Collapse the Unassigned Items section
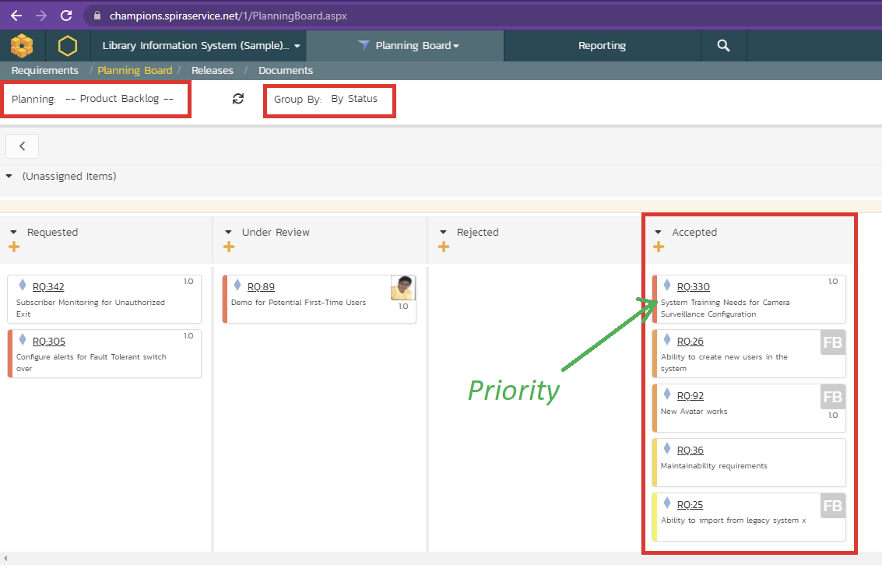Screen dimensions: 882x568 (x=10, y=177)
